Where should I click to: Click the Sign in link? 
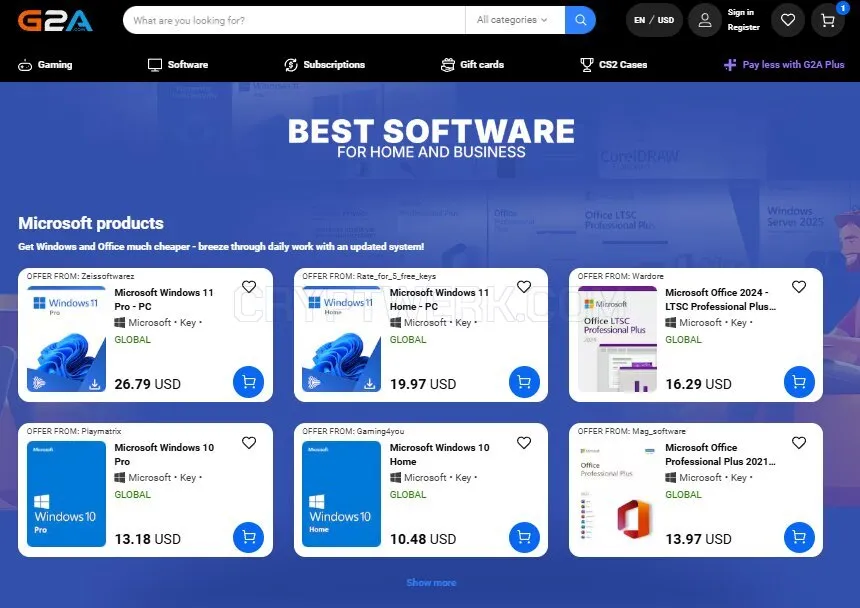pyautogui.click(x=740, y=12)
